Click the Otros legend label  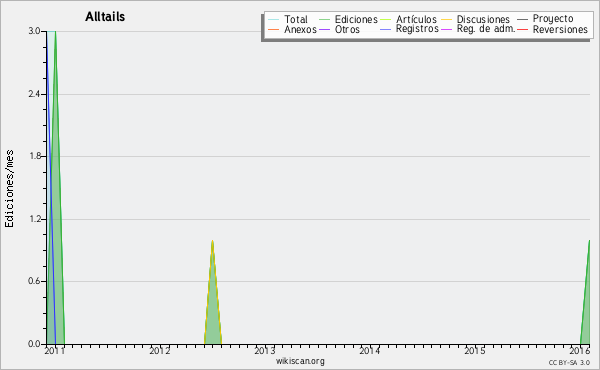tap(347, 29)
